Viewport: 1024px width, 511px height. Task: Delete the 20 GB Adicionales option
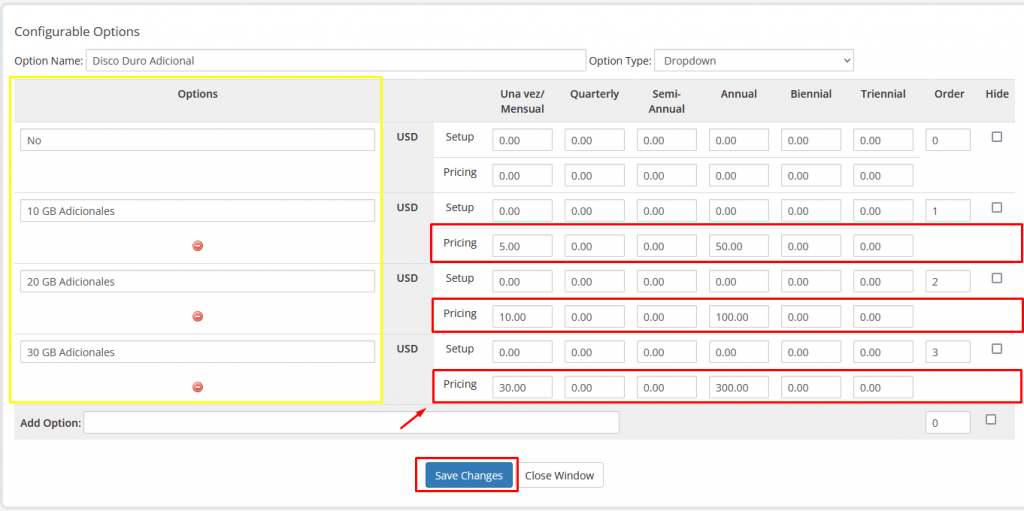197,317
